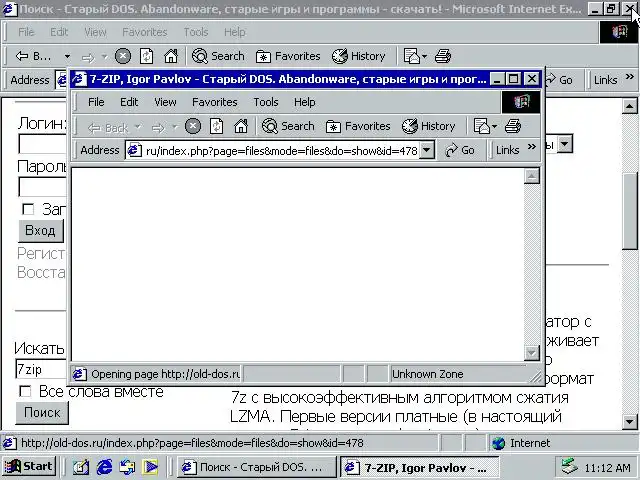Expand Links chevron in background Поиск window

point(629,76)
